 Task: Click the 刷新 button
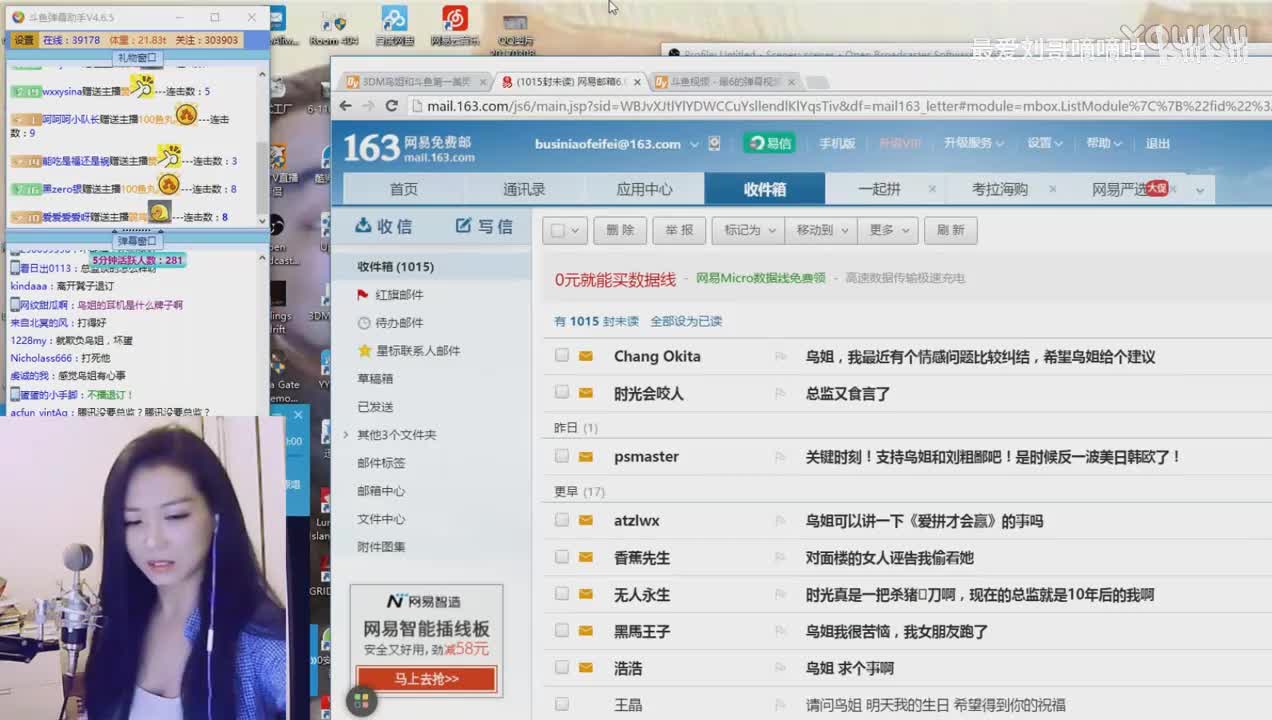click(x=950, y=231)
